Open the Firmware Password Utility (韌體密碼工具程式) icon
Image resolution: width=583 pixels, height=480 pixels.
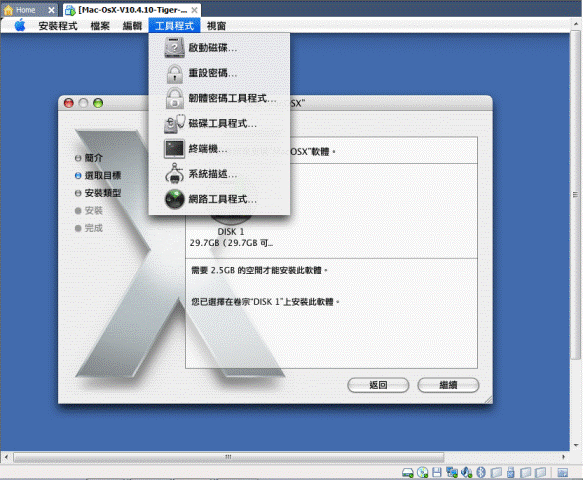[x=174, y=98]
